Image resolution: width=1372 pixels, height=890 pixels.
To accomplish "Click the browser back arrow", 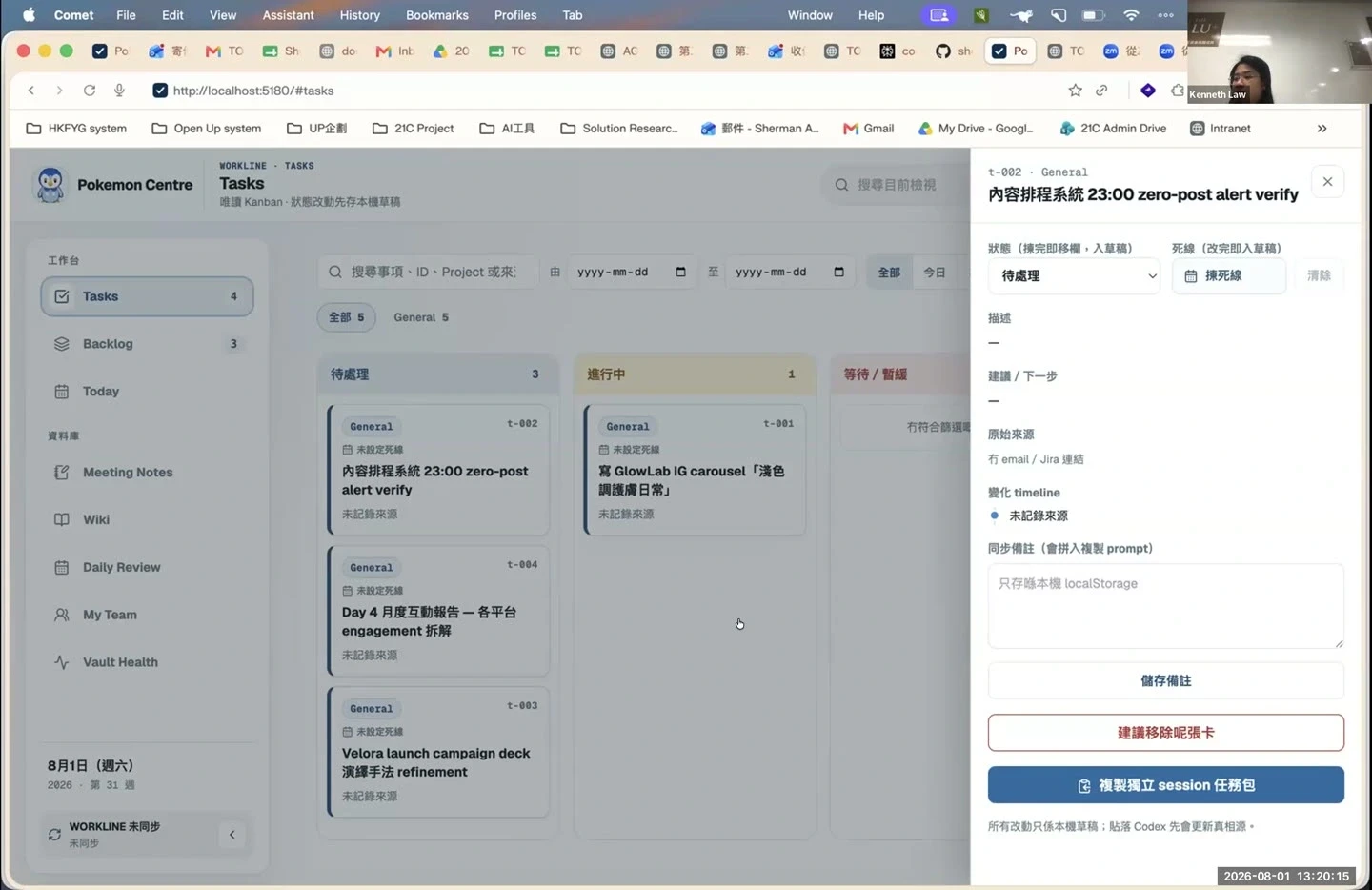I will click(x=31, y=91).
